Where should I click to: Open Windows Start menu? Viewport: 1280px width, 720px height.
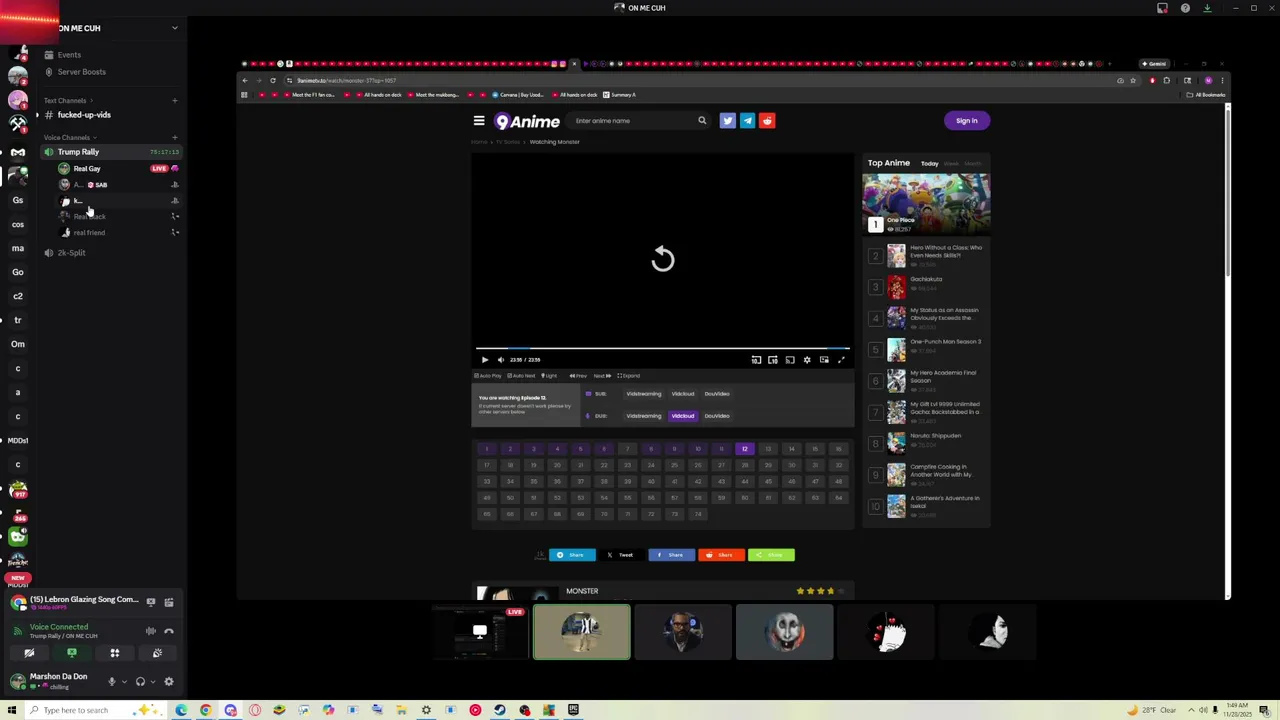11,710
